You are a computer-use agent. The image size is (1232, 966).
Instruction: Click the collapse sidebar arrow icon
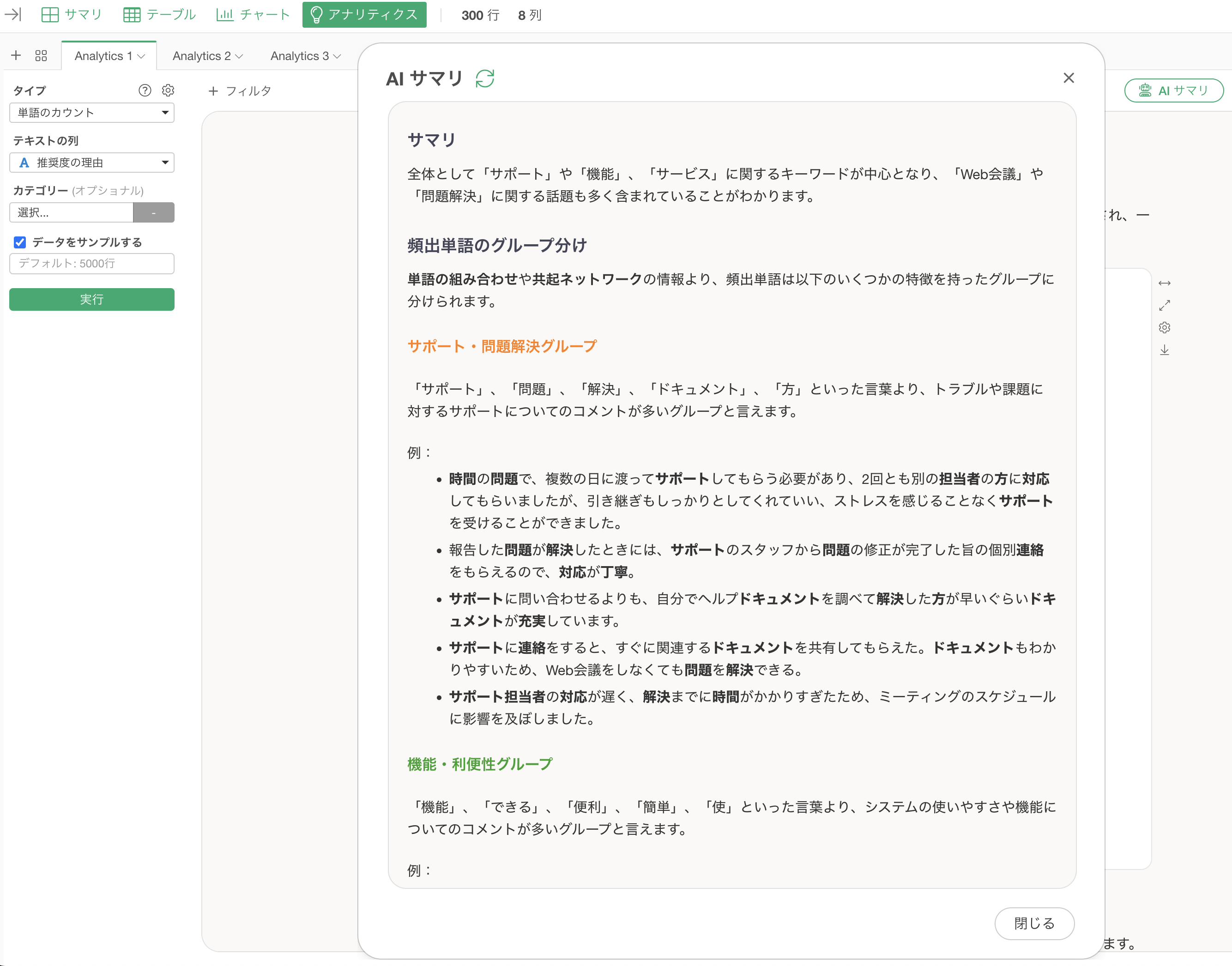click(12, 14)
